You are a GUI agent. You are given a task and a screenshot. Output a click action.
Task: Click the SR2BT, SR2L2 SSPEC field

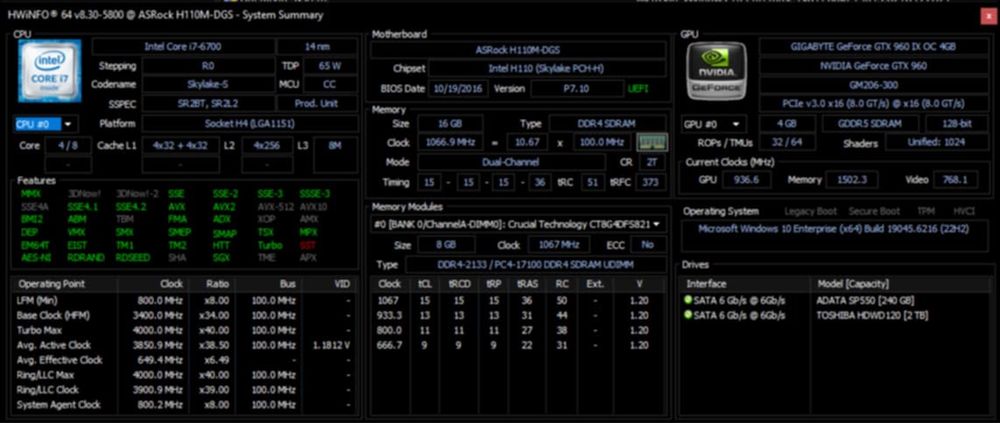tap(208, 103)
